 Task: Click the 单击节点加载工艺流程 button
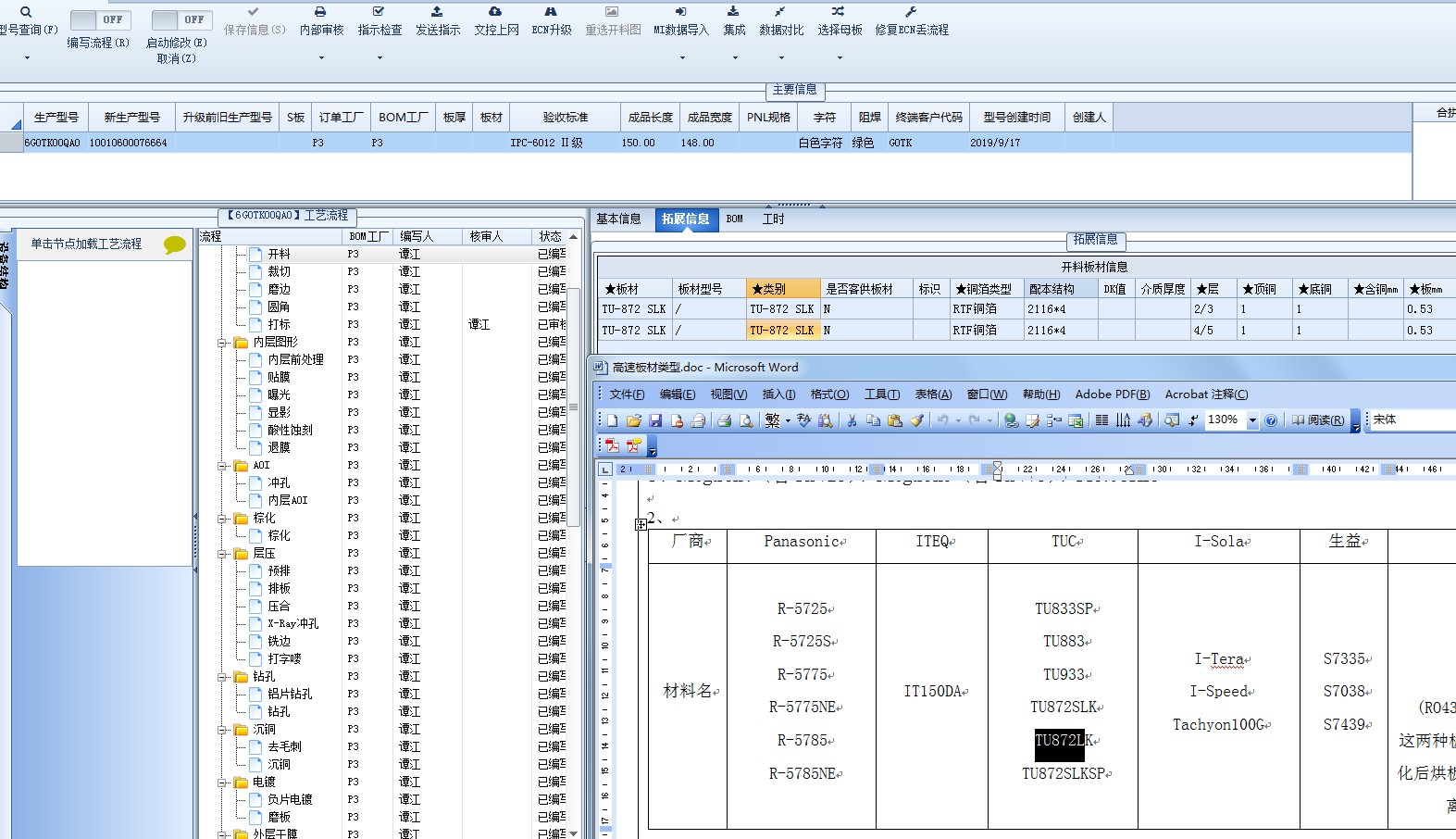(86, 244)
